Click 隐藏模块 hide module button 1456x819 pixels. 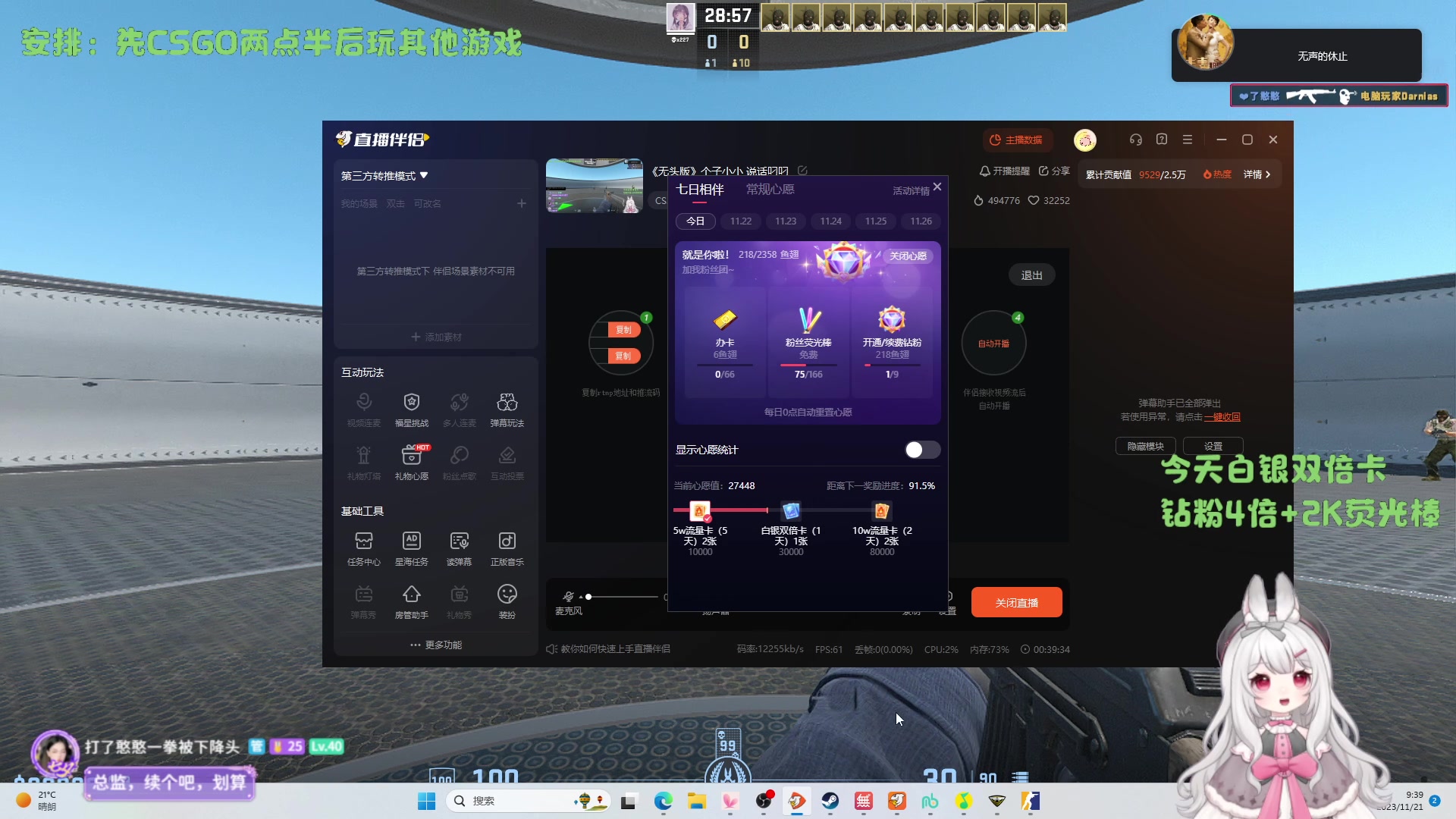click(1145, 447)
